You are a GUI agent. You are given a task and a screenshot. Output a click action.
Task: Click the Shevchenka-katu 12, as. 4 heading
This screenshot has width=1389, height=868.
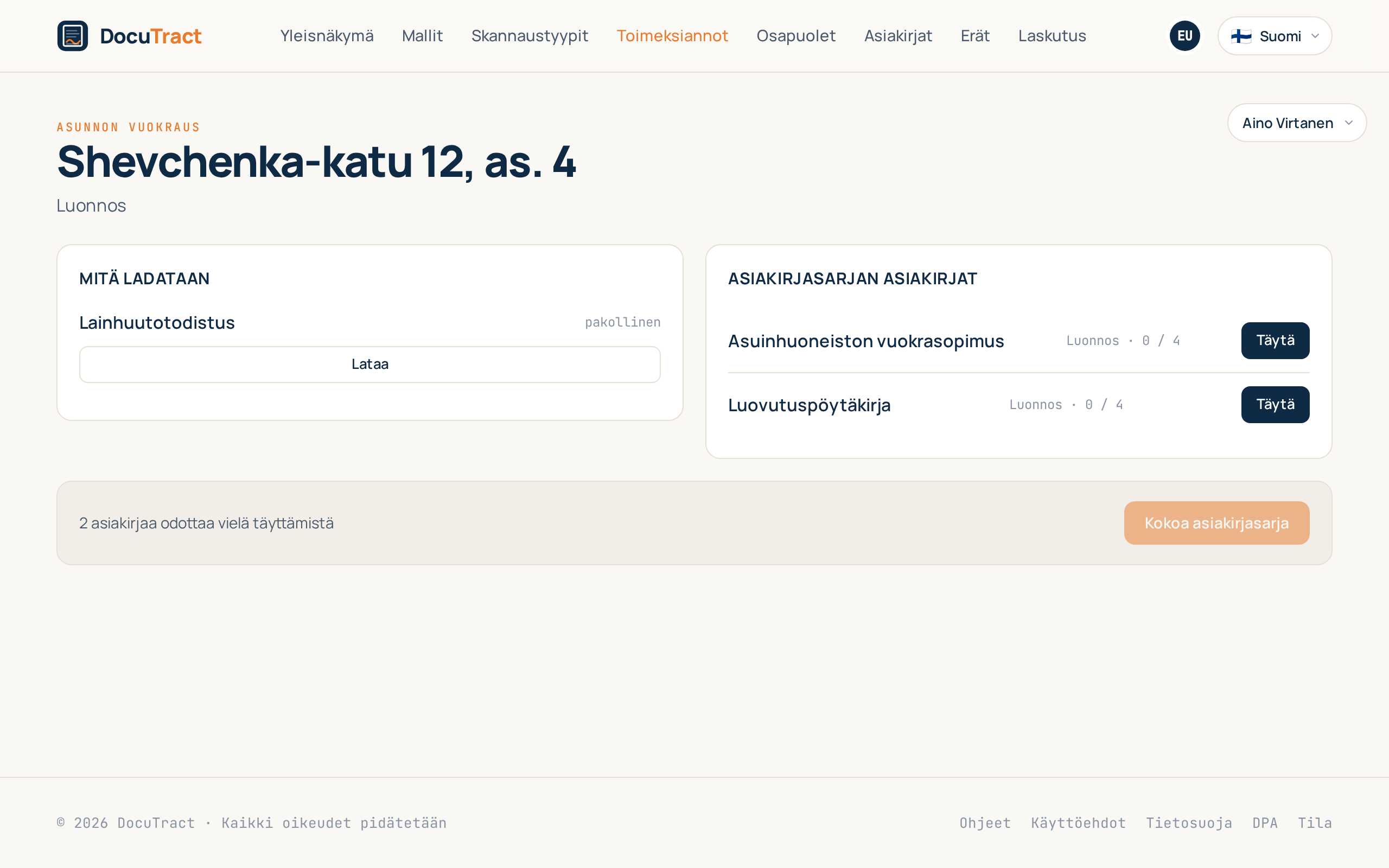pos(316,162)
